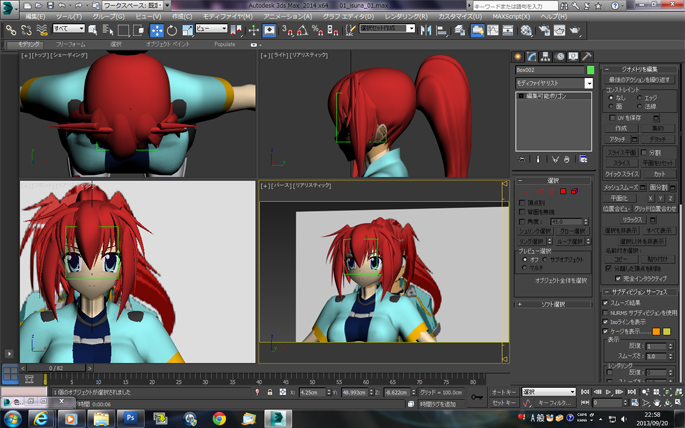Jump to the end frame control

631,392
